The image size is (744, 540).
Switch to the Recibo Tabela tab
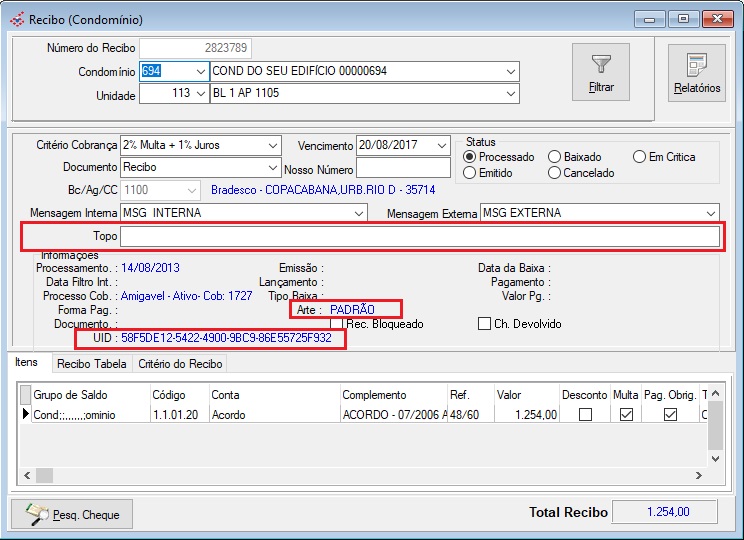point(91,364)
